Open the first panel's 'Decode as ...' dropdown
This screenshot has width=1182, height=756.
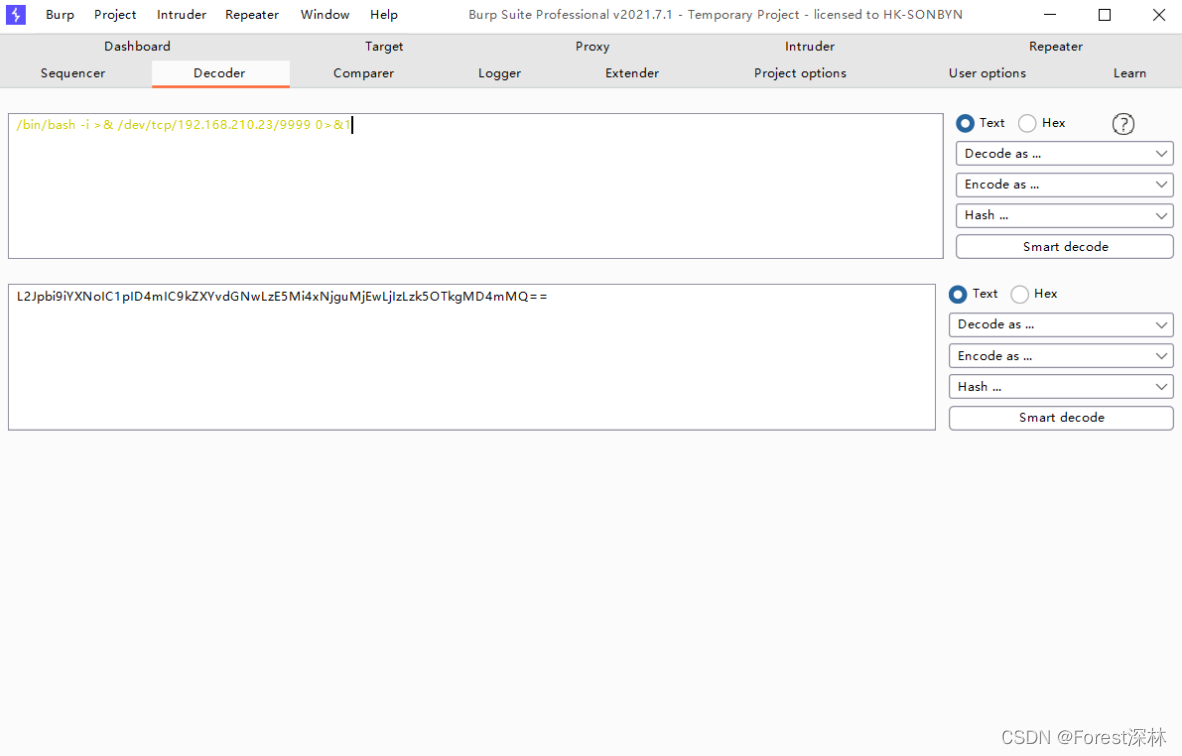click(1064, 154)
